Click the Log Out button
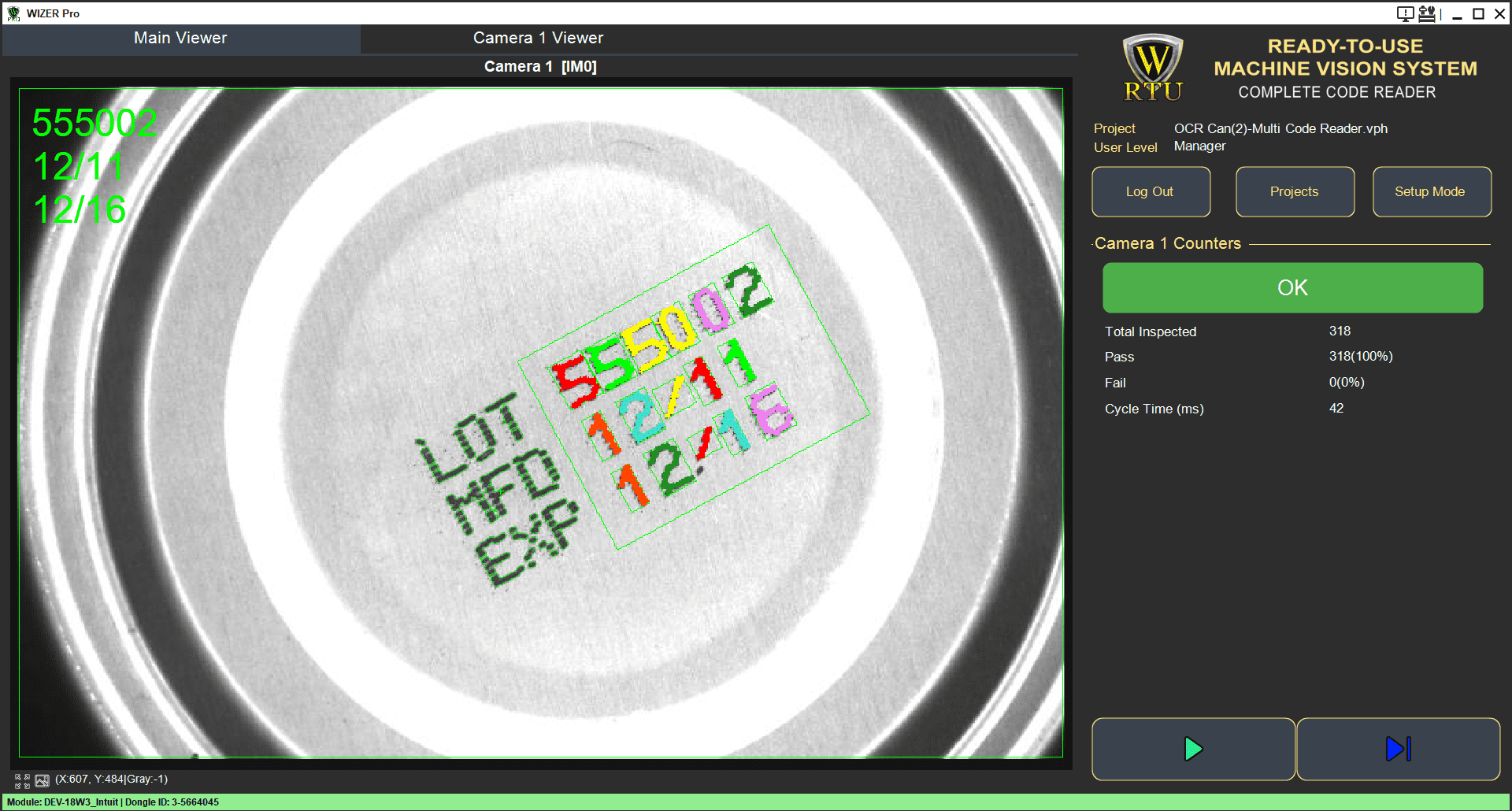Image resolution: width=1512 pixels, height=811 pixels. tap(1151, 192)
